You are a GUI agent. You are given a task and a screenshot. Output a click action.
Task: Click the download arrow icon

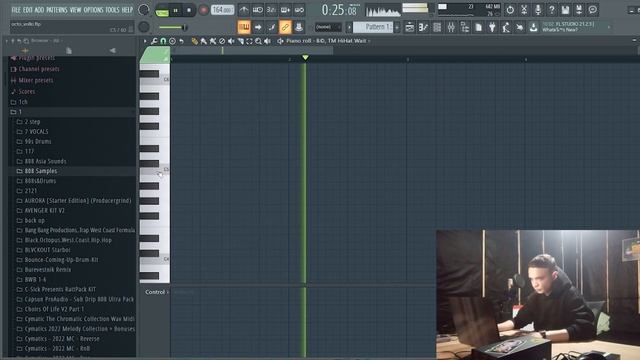pyautogui.click(x=533, y=27)
